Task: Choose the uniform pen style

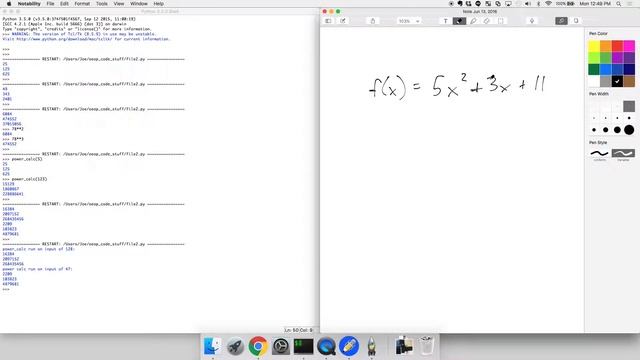Action: coord(600,153)
